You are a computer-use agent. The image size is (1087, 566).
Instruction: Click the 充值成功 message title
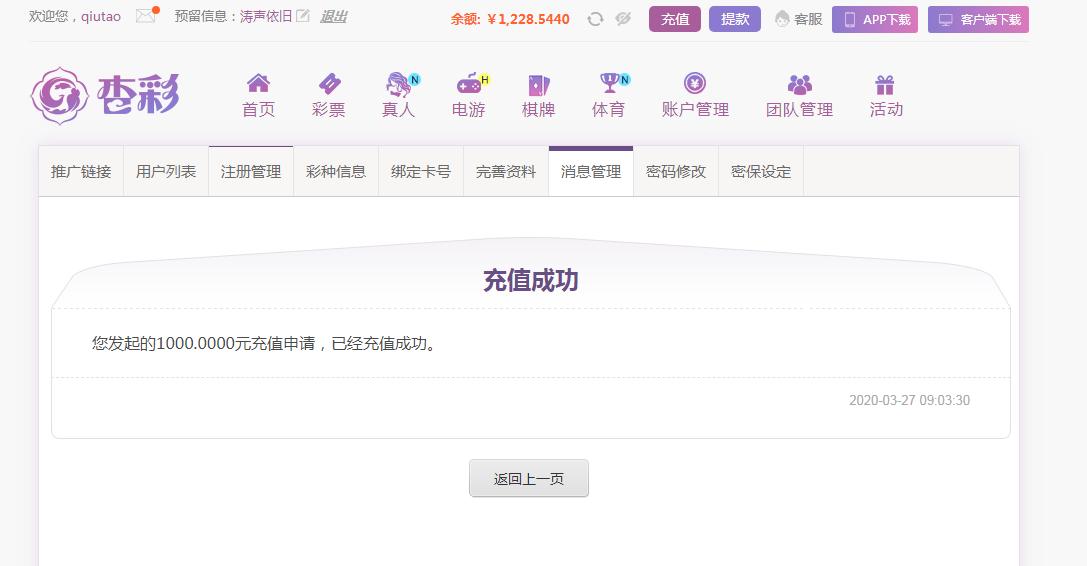tap(530, 280)
